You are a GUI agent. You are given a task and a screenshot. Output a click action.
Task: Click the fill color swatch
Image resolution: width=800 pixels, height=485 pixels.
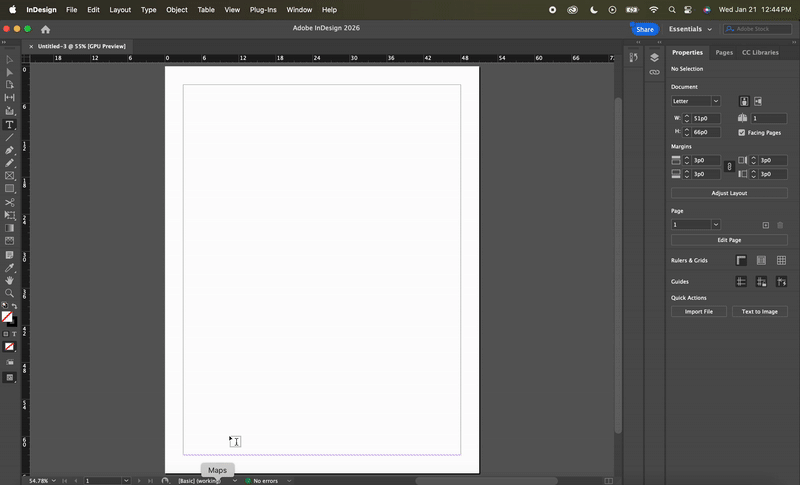(7, 317)
